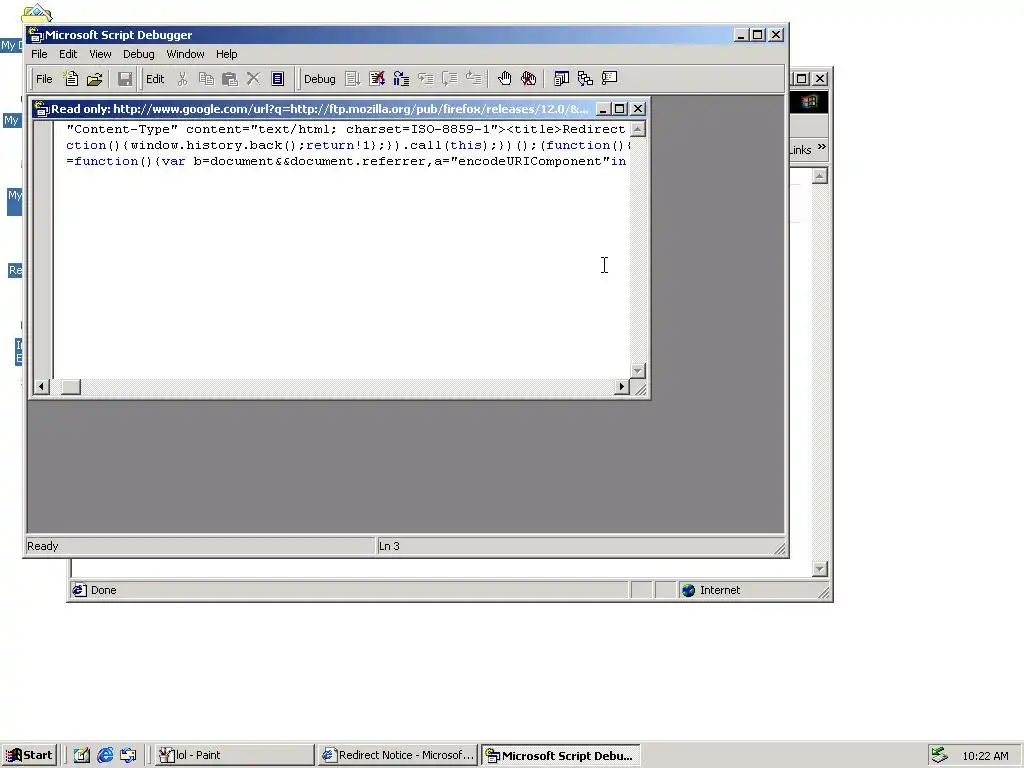The height and width of the screenshot is (768, 1024).
Task: Minimize the Read only document window
Action: coord(603,109)
